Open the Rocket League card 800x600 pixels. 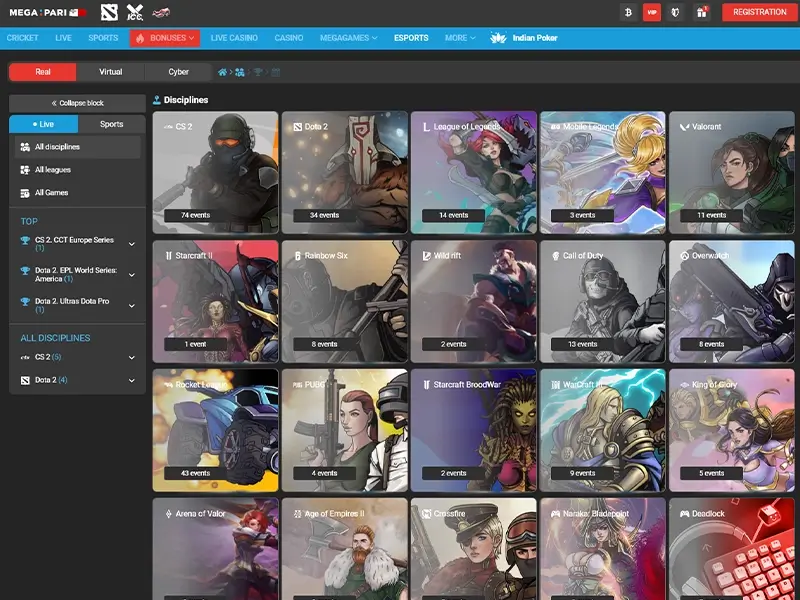click(x=215, y=431)
